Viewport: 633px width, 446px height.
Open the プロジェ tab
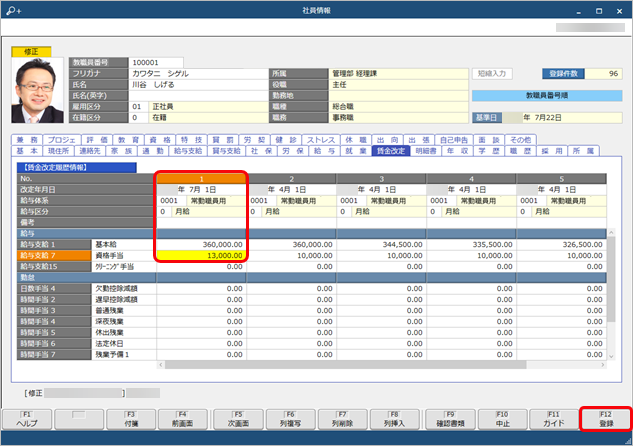click(62, 140)
